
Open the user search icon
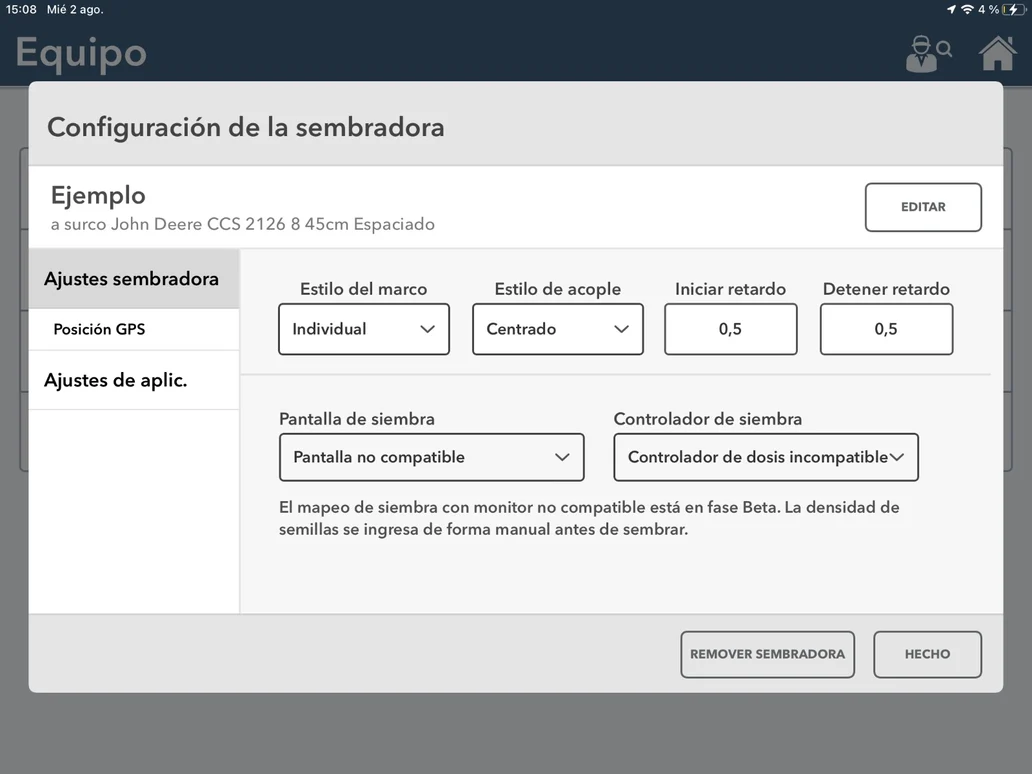(x=927, y=54)
